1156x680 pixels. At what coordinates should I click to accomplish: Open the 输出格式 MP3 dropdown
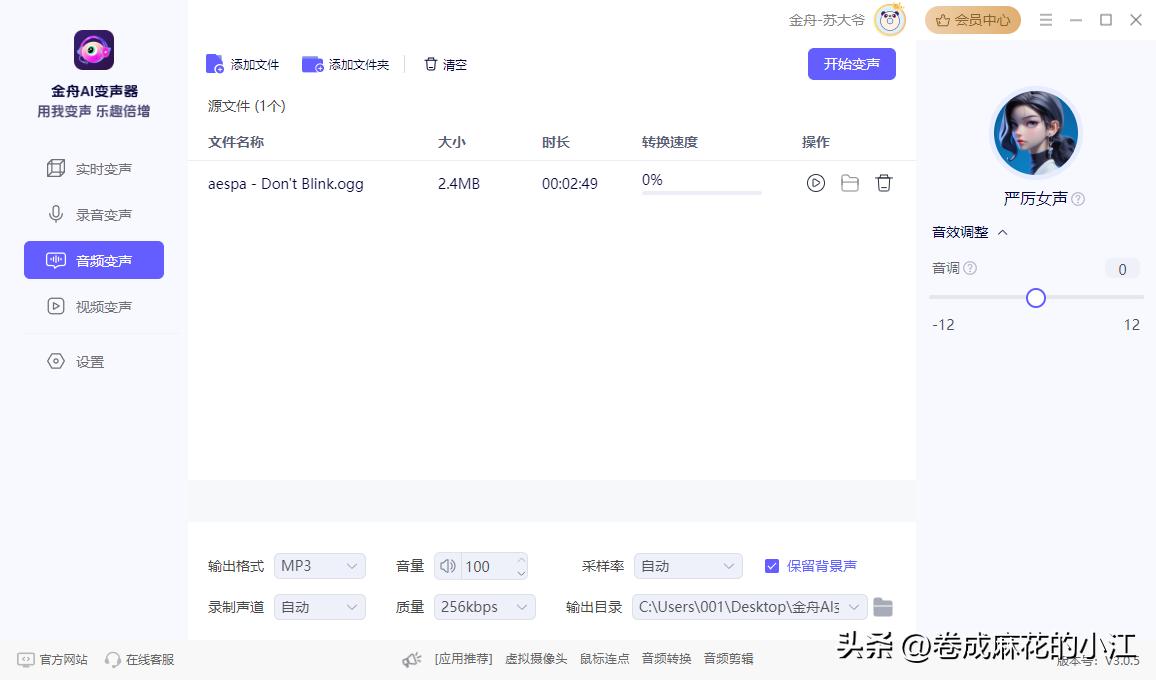point(320,566)
